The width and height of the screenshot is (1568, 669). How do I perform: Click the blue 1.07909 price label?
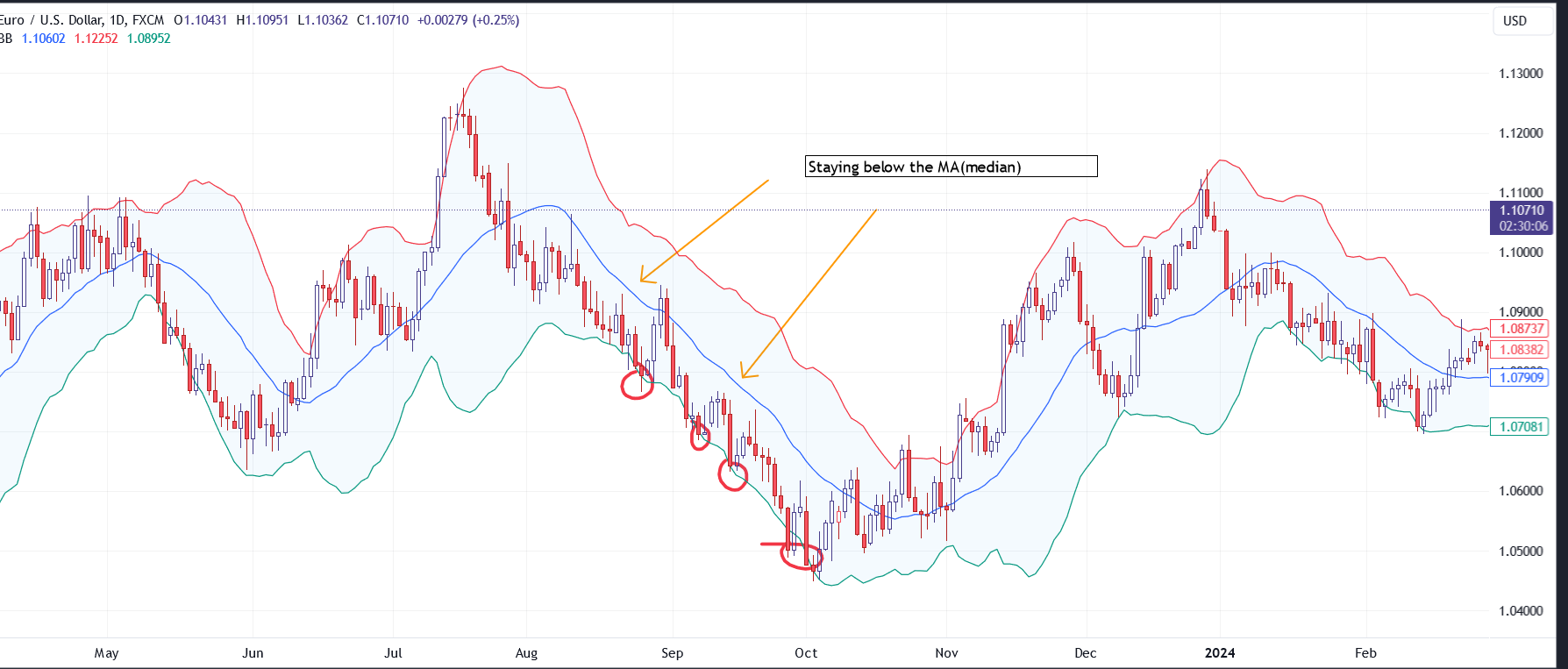[x=1521, y=378]
